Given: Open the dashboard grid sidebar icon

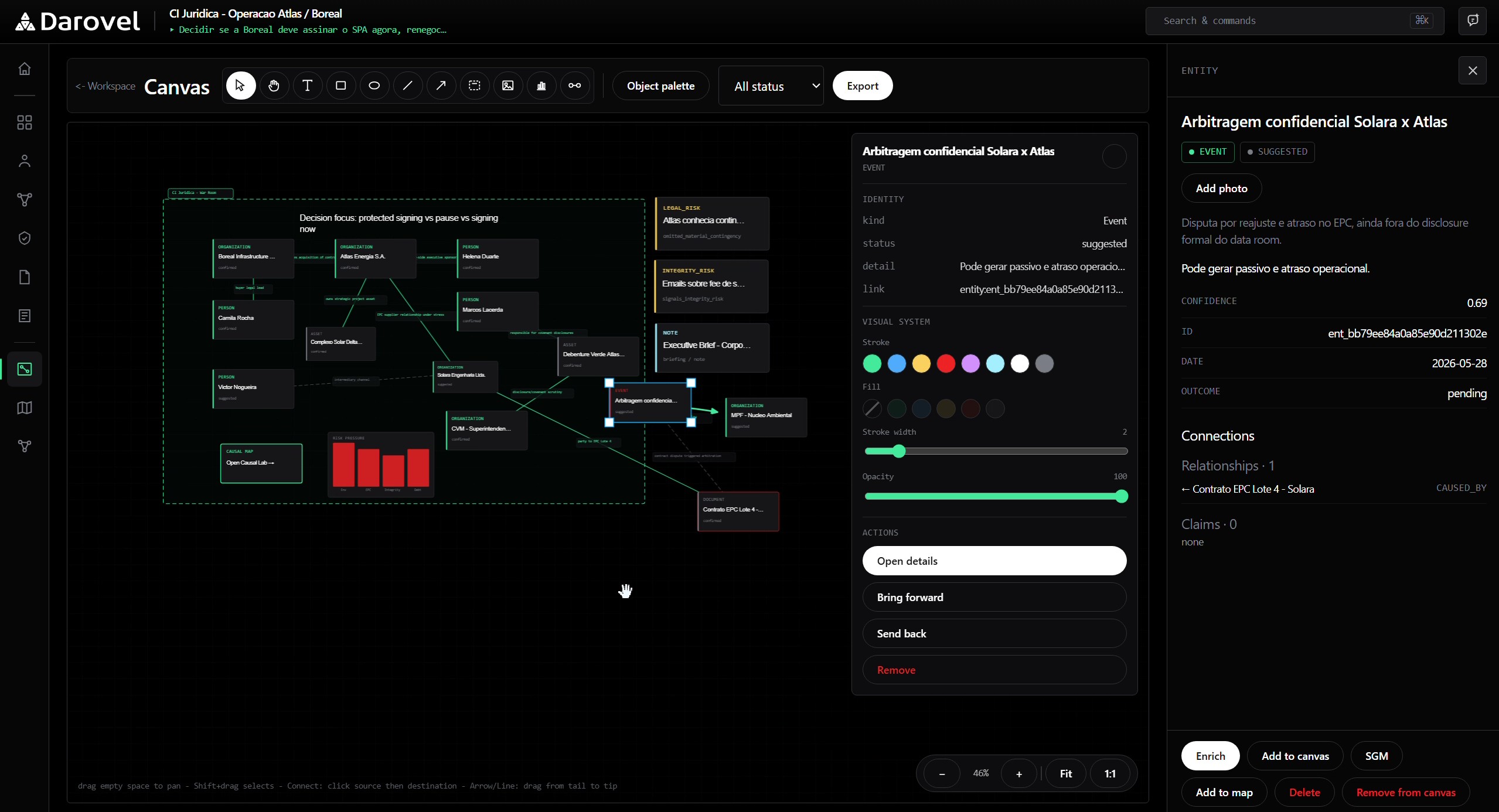Looking at the screenshot, I should [25, 122].
